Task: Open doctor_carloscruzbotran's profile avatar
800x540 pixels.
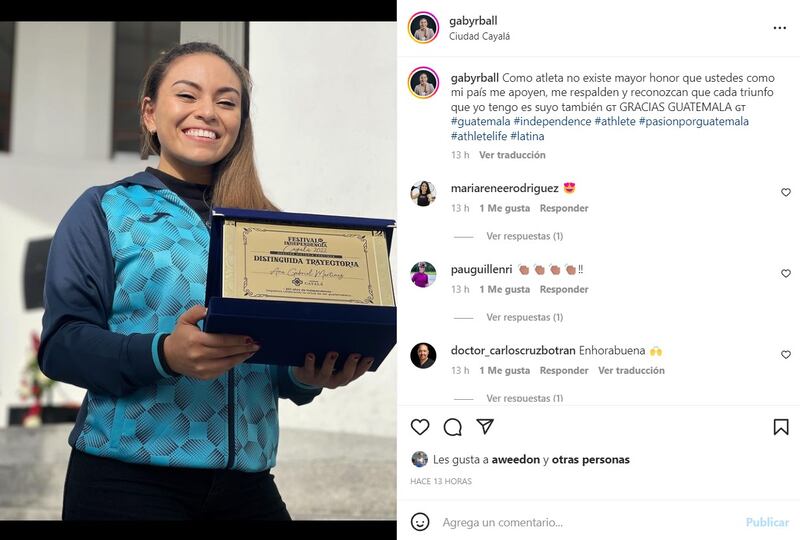Action: coord(423,355)
